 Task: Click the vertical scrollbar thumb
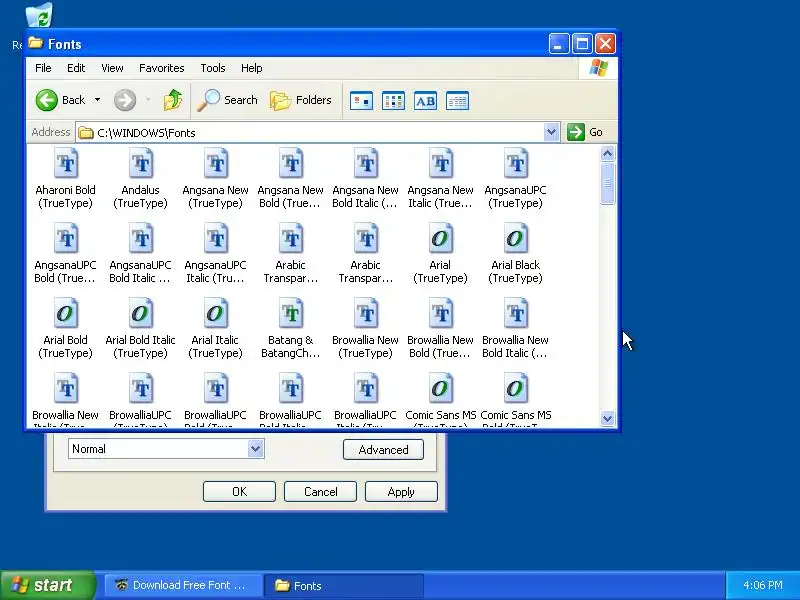(x=607, y=184)
